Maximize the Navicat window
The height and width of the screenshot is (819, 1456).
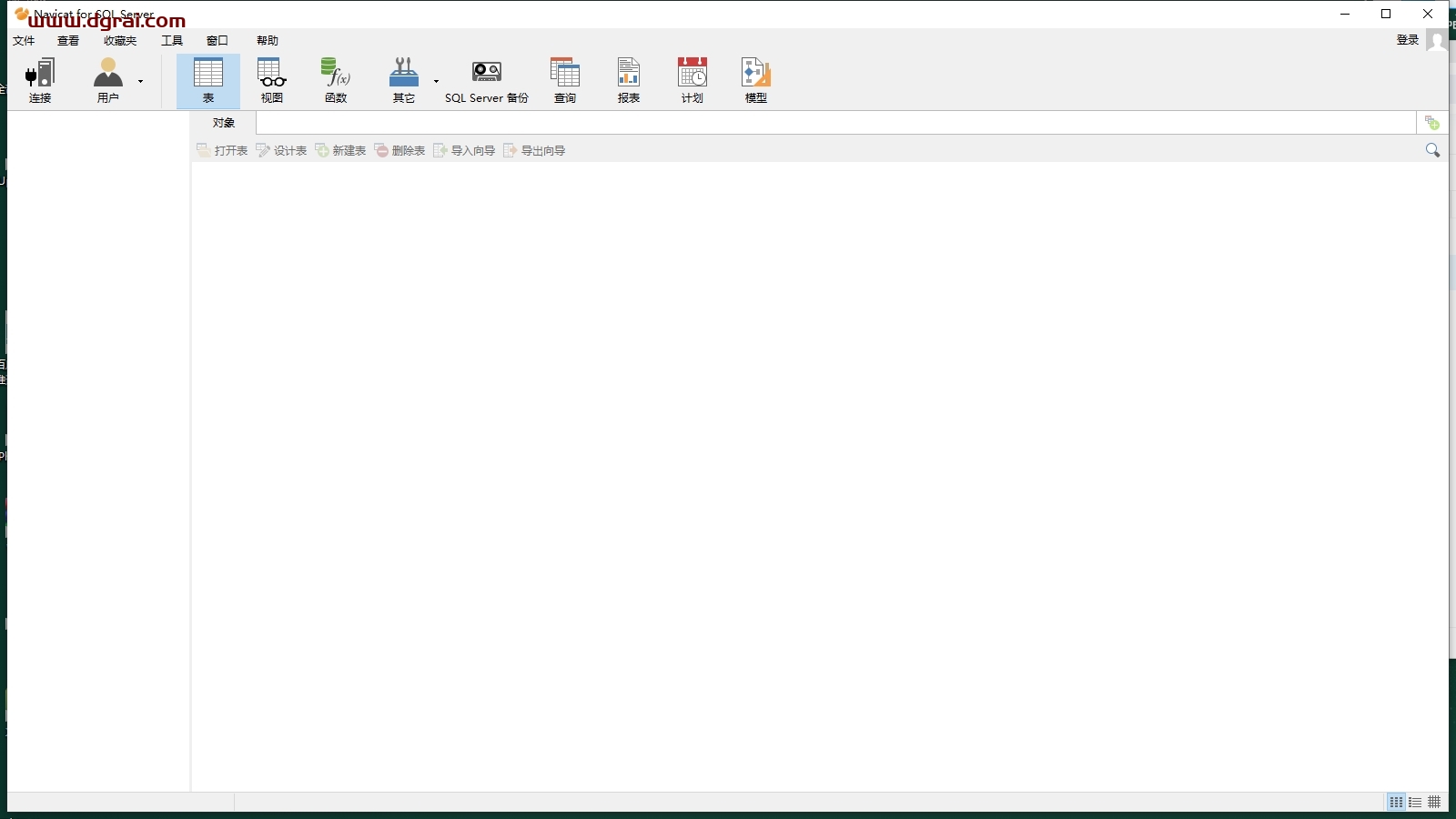[x=1386, y=14]
